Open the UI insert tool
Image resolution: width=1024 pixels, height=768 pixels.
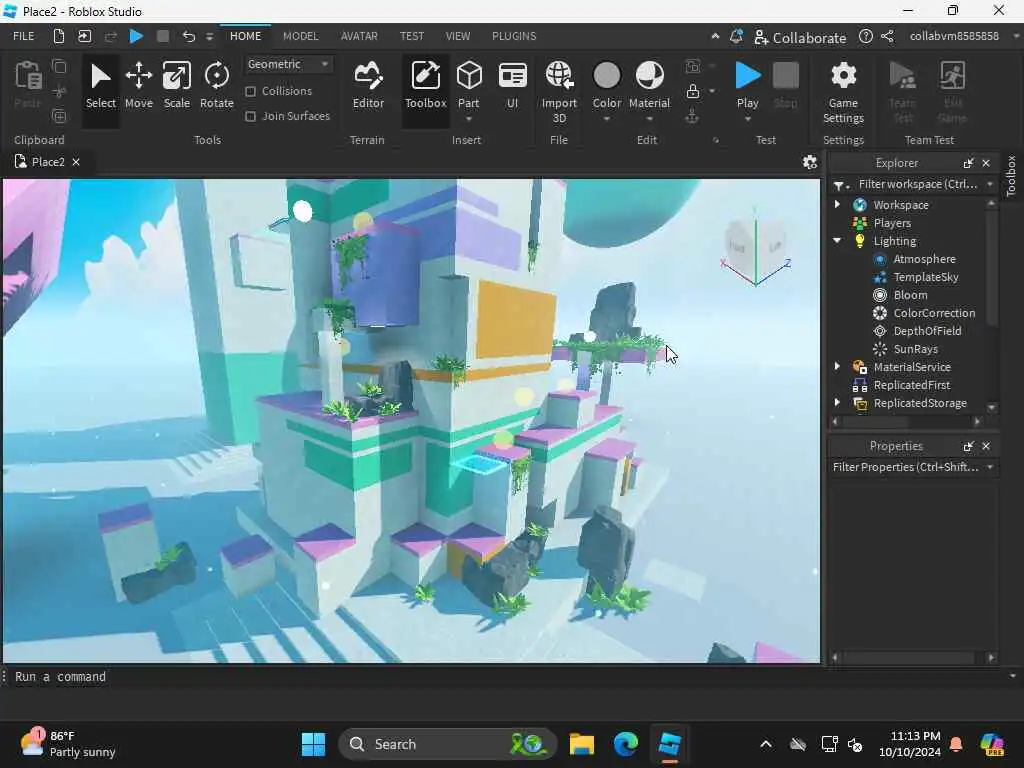coord(513,86)
